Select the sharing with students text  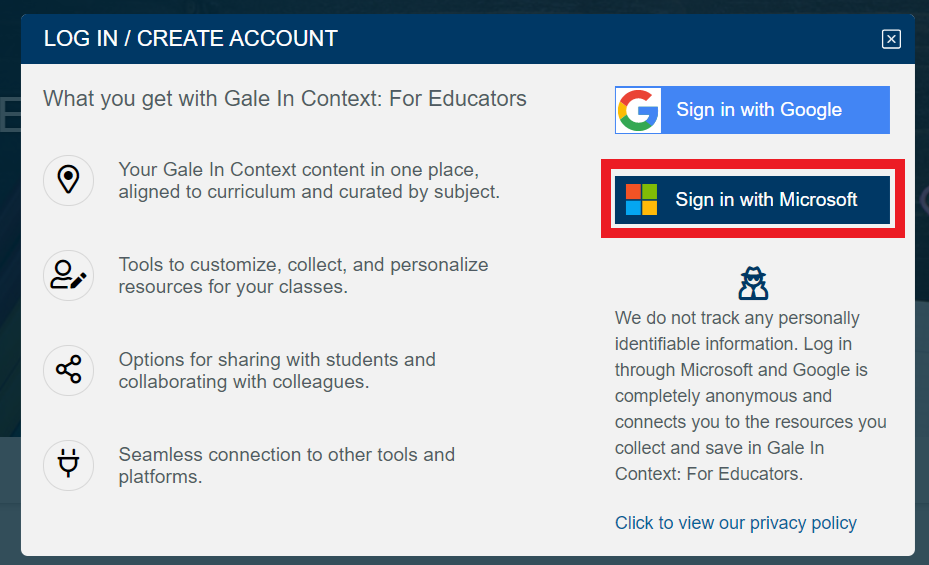tap(277, 371)
